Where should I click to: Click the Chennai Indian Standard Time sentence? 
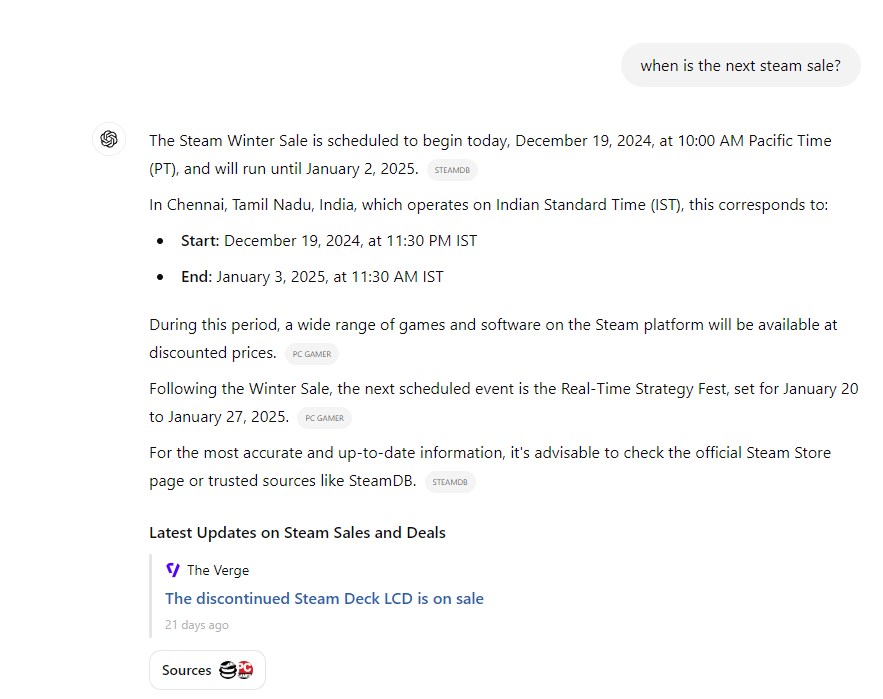(488, 205)
